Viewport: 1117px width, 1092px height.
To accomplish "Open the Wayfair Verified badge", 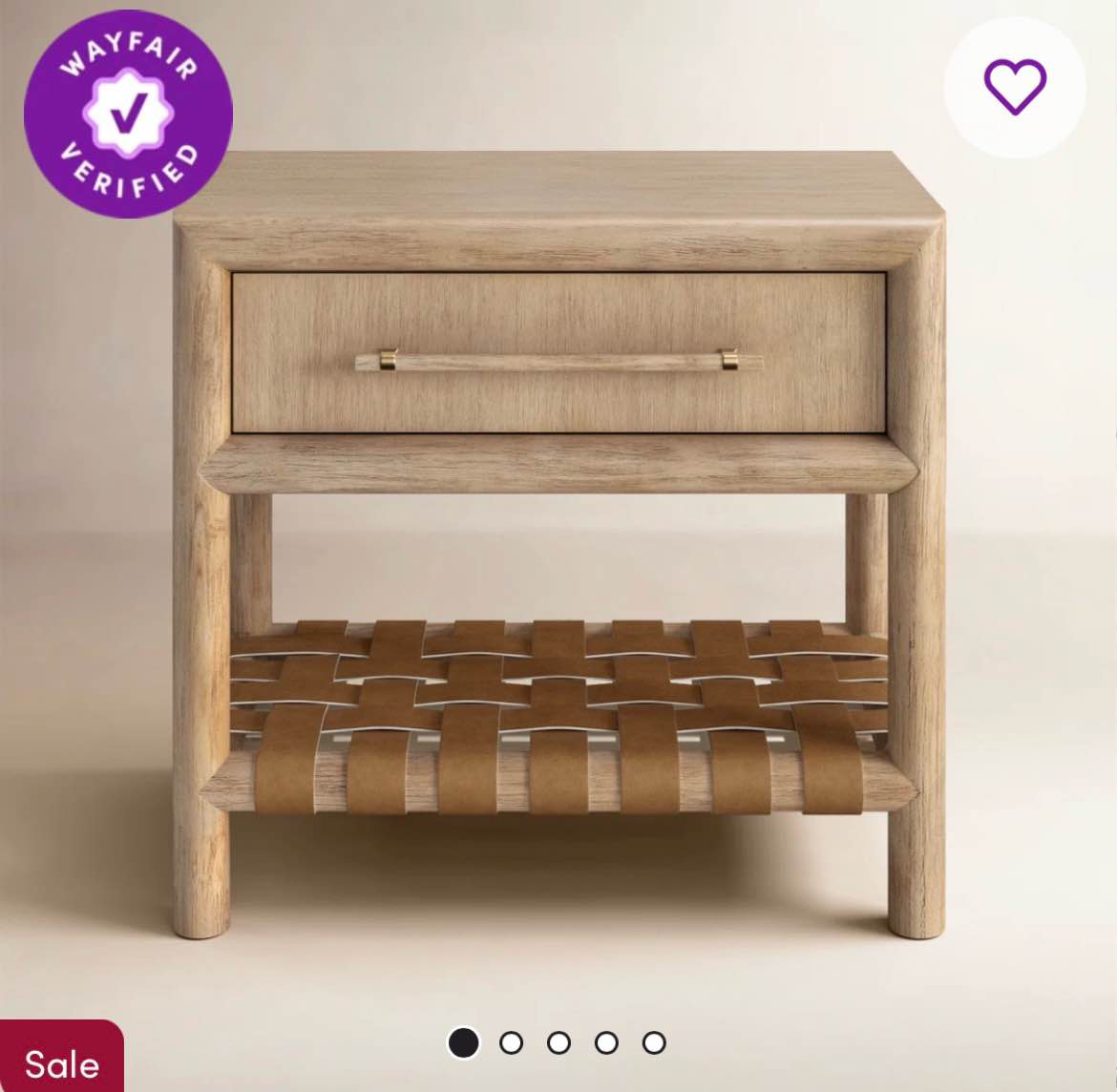I will pos(128,114).
